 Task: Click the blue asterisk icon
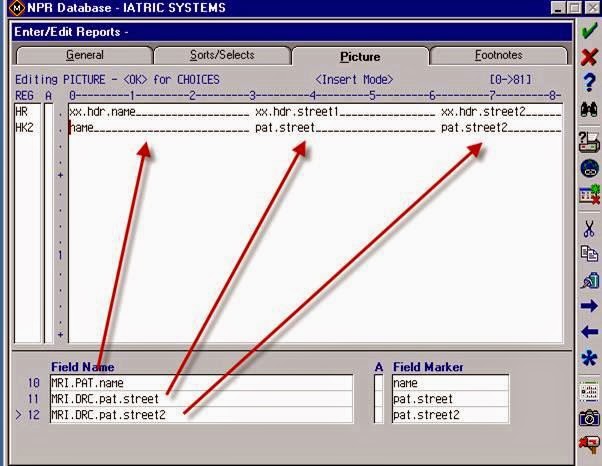click(589, 359)
